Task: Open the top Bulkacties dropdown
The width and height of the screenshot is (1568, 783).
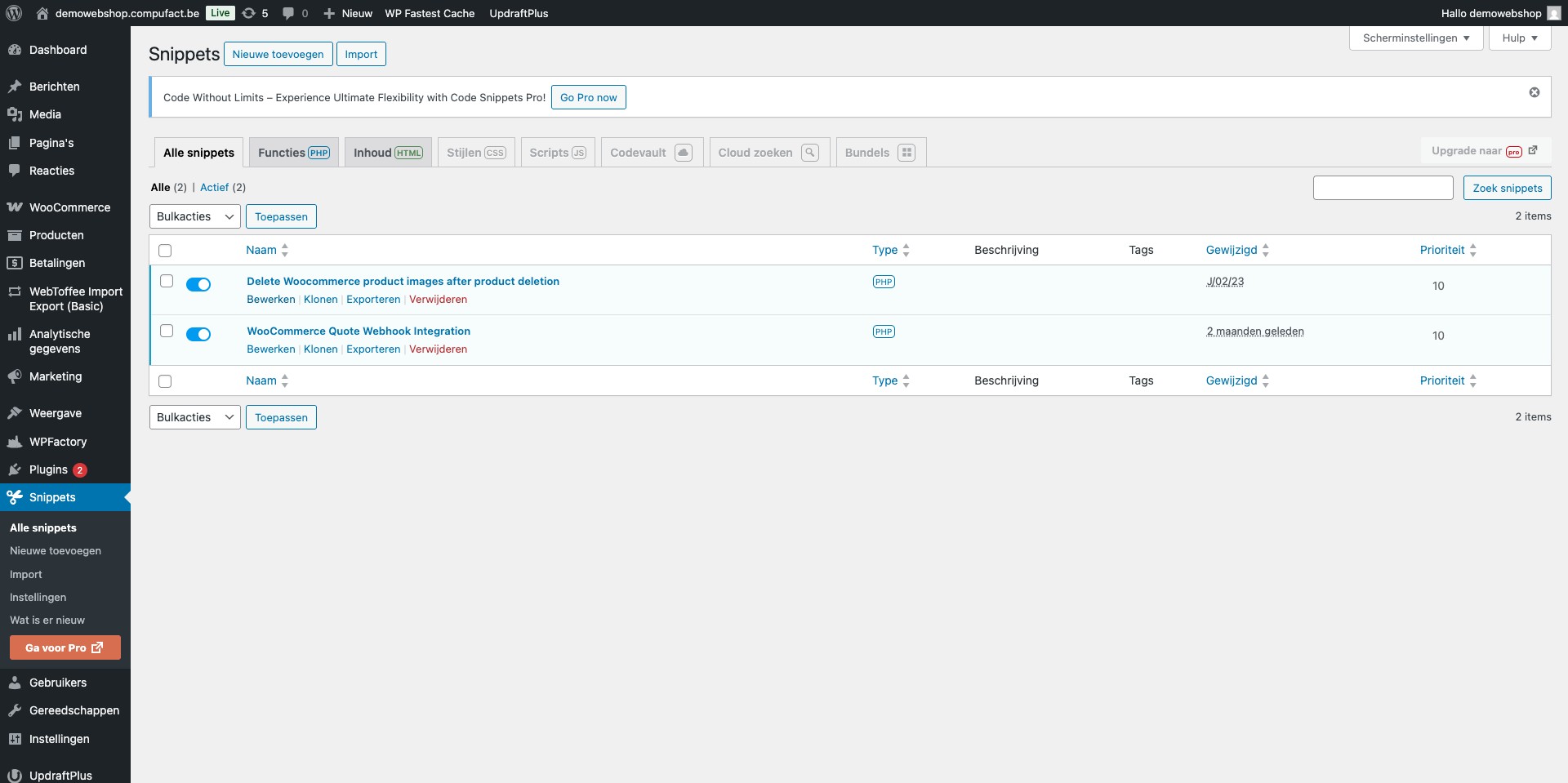Action: coord(195,216)
